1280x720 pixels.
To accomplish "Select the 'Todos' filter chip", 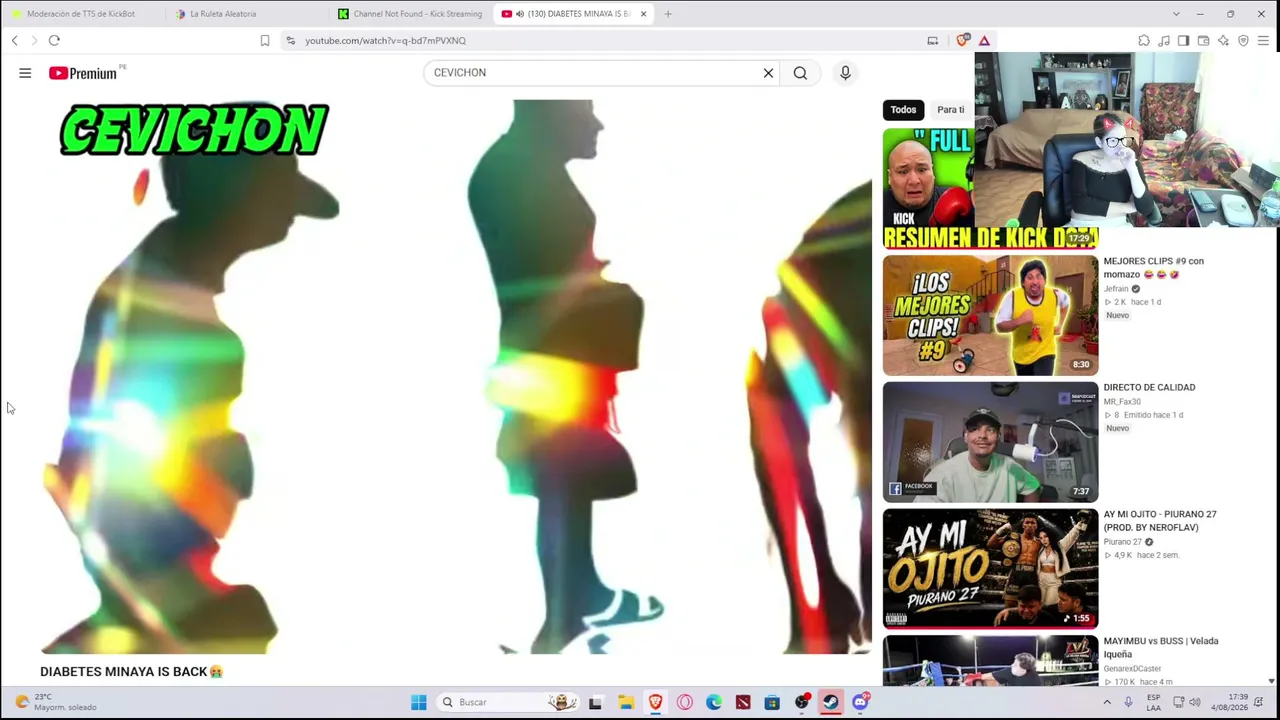I will click(903, 110).
